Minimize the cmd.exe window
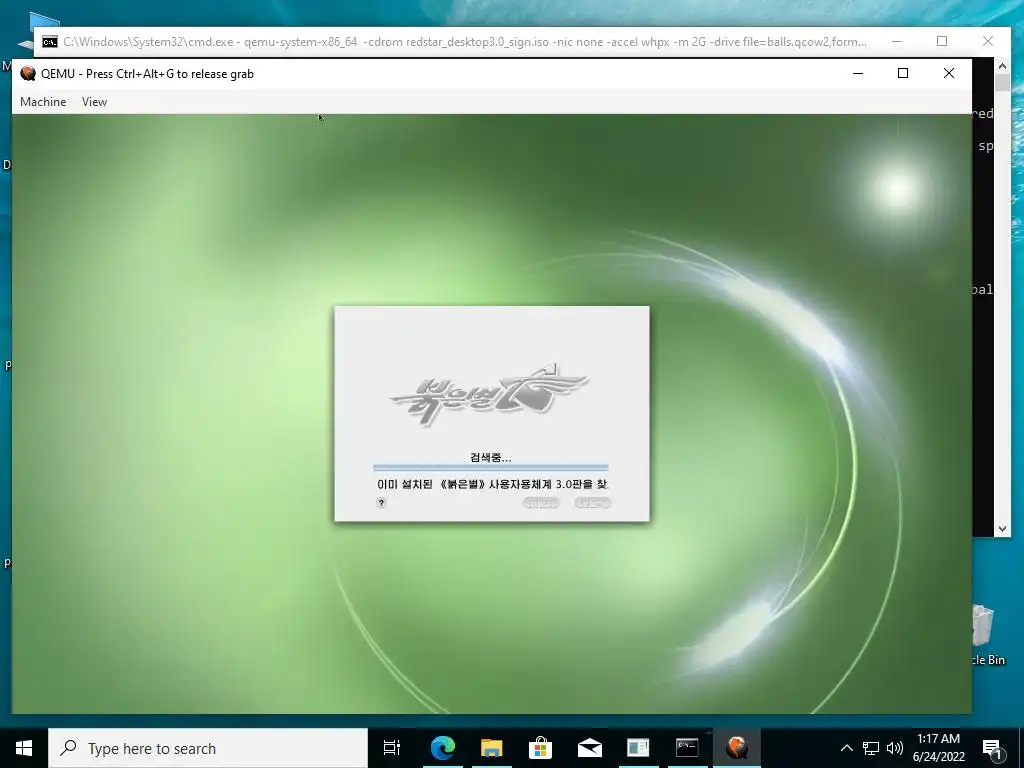The height and width of the screenshot is (768, 1024). (x=897, y=41)
